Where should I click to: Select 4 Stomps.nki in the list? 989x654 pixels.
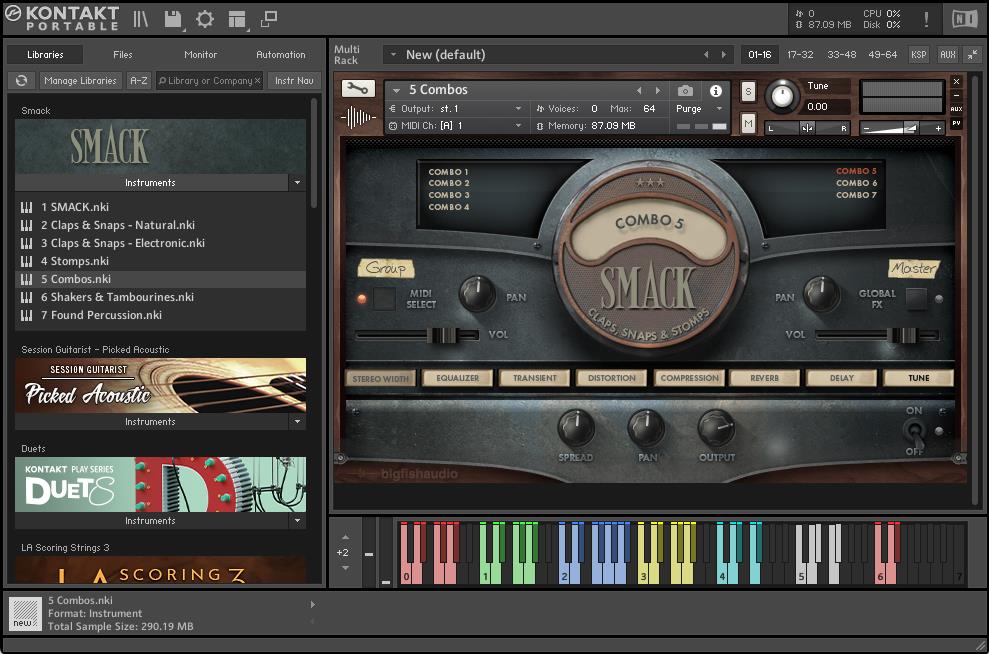pos(75,261)
